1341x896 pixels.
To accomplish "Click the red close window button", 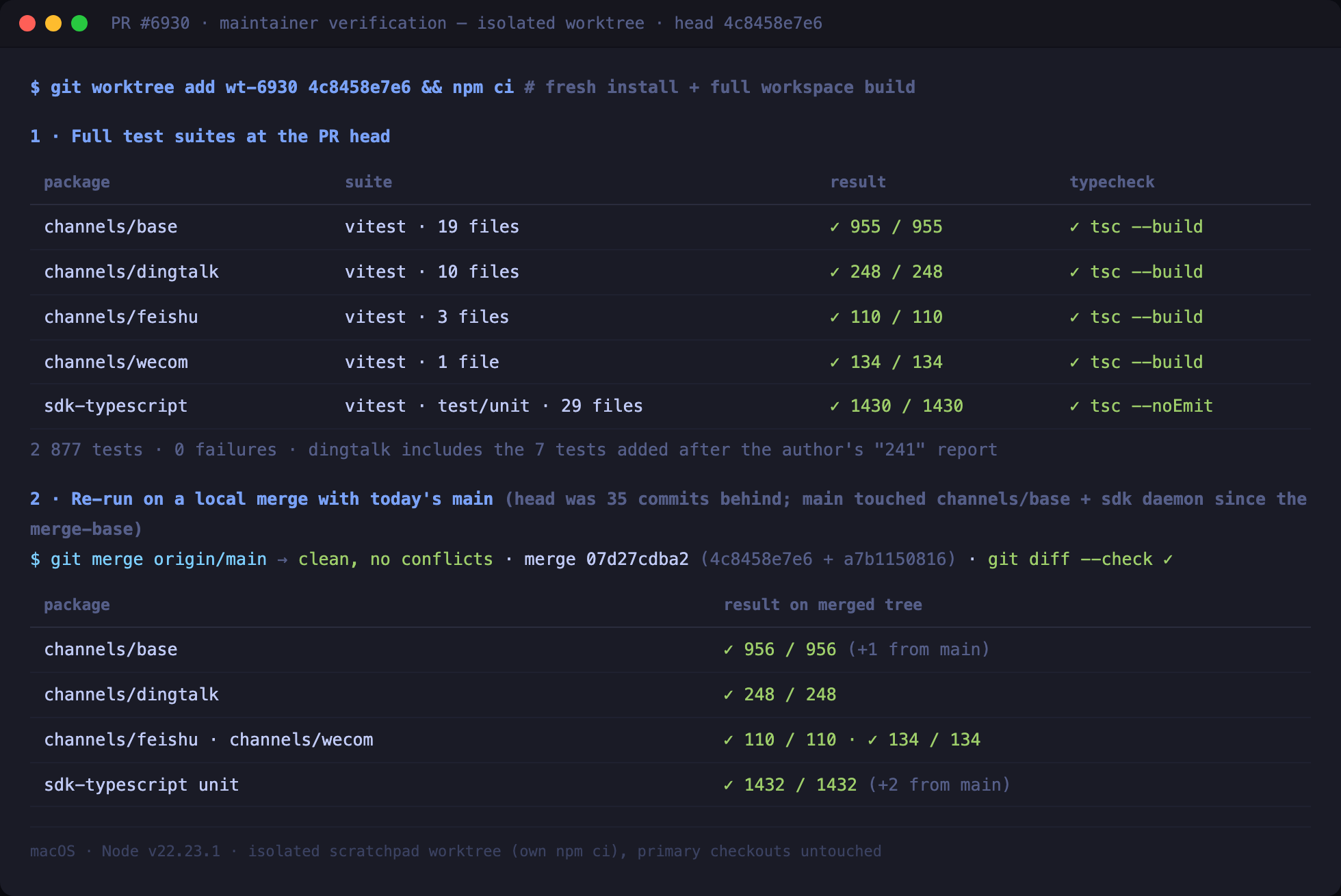I will click(x=27, y=23).
